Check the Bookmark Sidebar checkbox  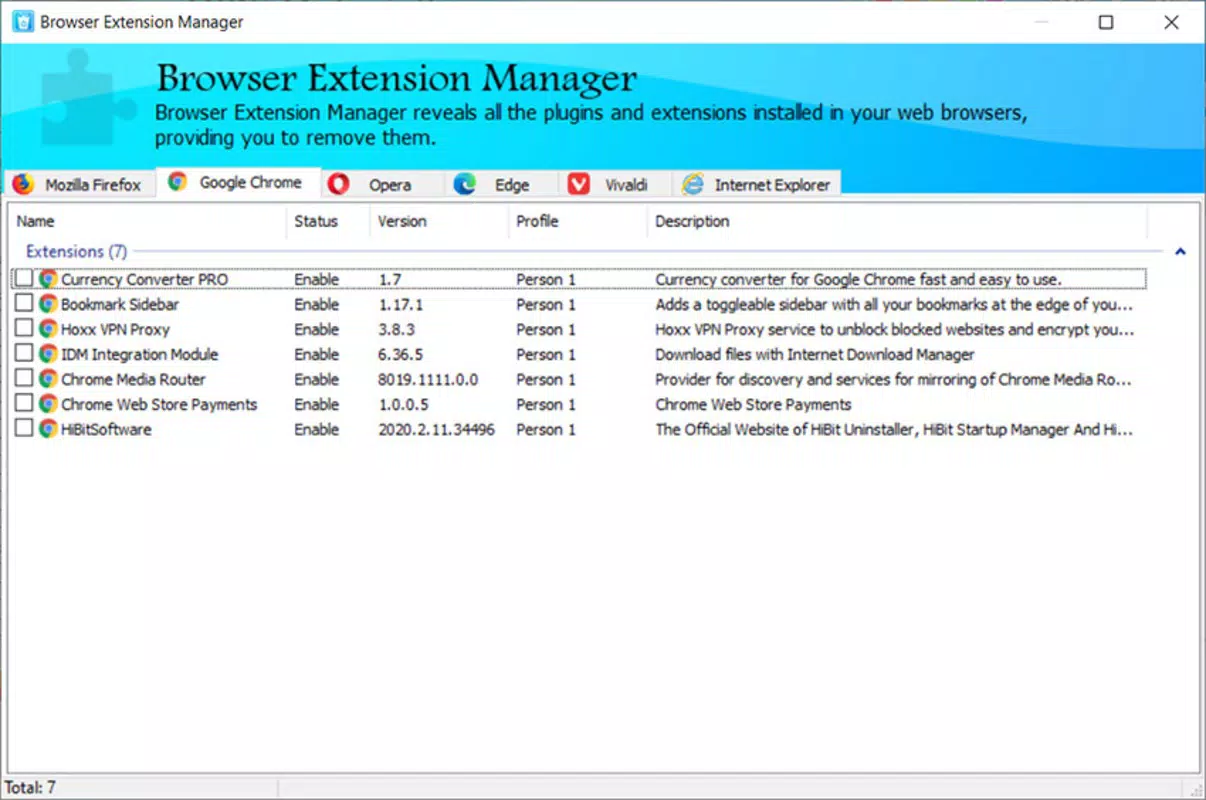pyautogui.click(x=24, y=303)
